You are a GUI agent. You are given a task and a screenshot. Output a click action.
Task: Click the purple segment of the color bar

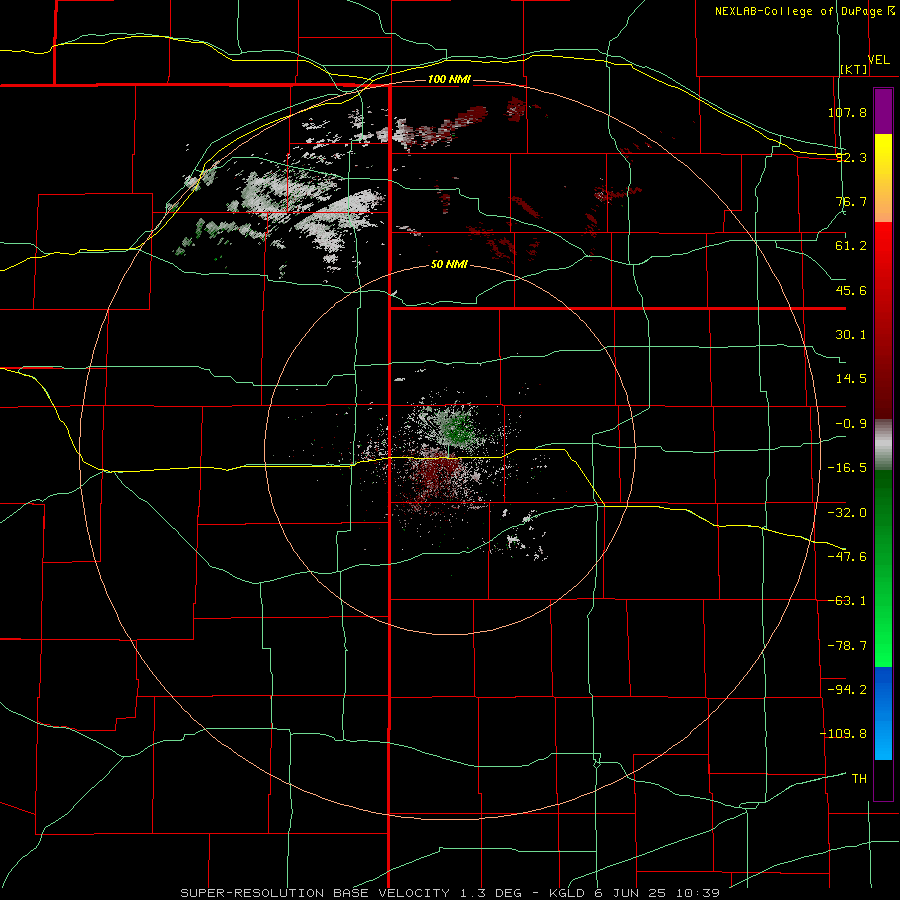(x=883, y=111)
